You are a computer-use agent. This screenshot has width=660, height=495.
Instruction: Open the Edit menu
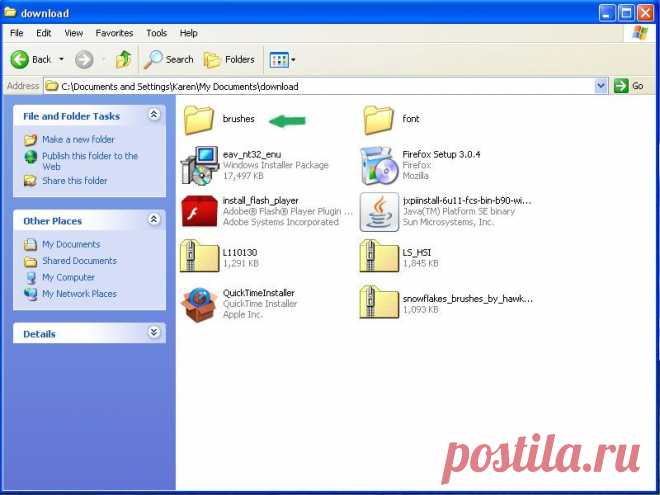[x=43, y=33]
